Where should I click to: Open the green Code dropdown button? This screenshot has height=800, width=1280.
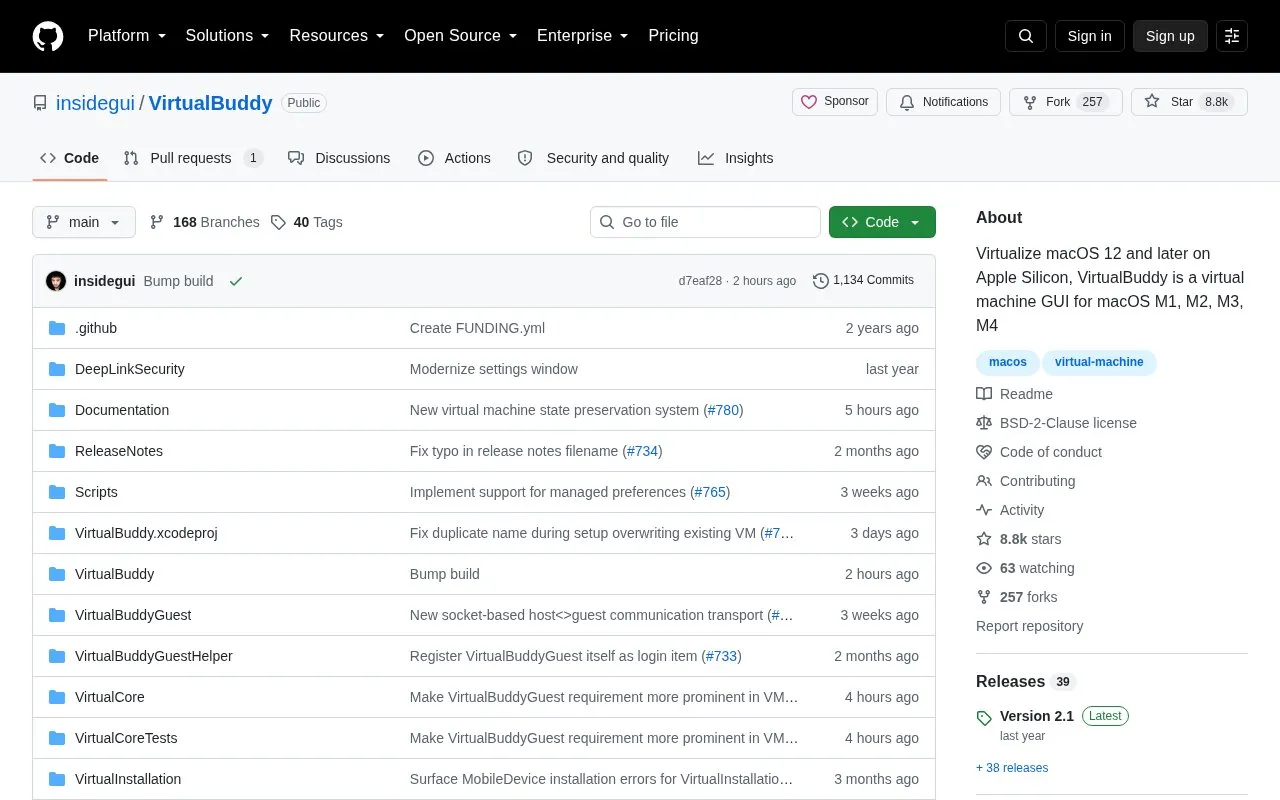882,222
